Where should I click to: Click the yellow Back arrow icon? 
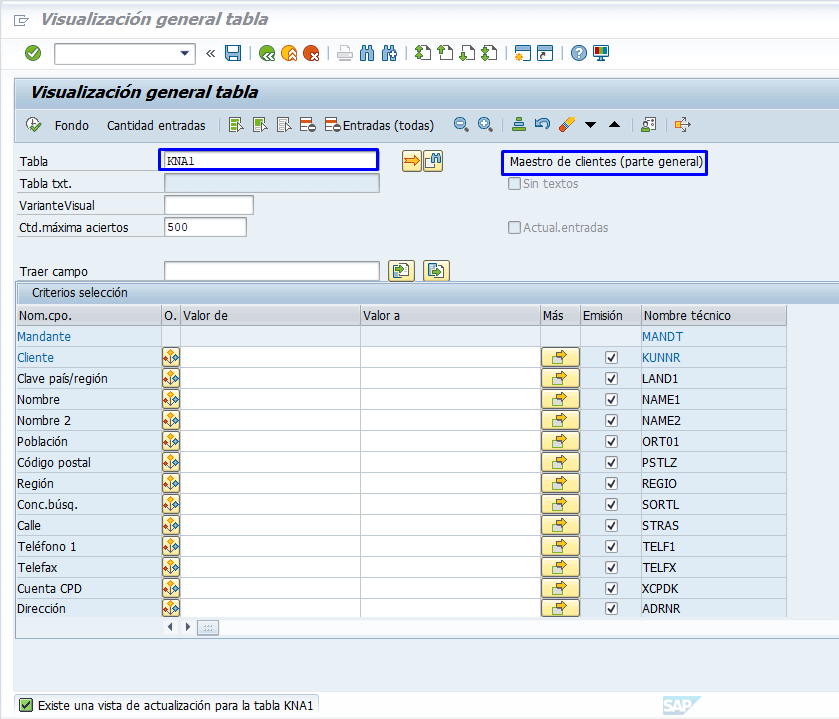pyautogui.click(x=267, y=53)
